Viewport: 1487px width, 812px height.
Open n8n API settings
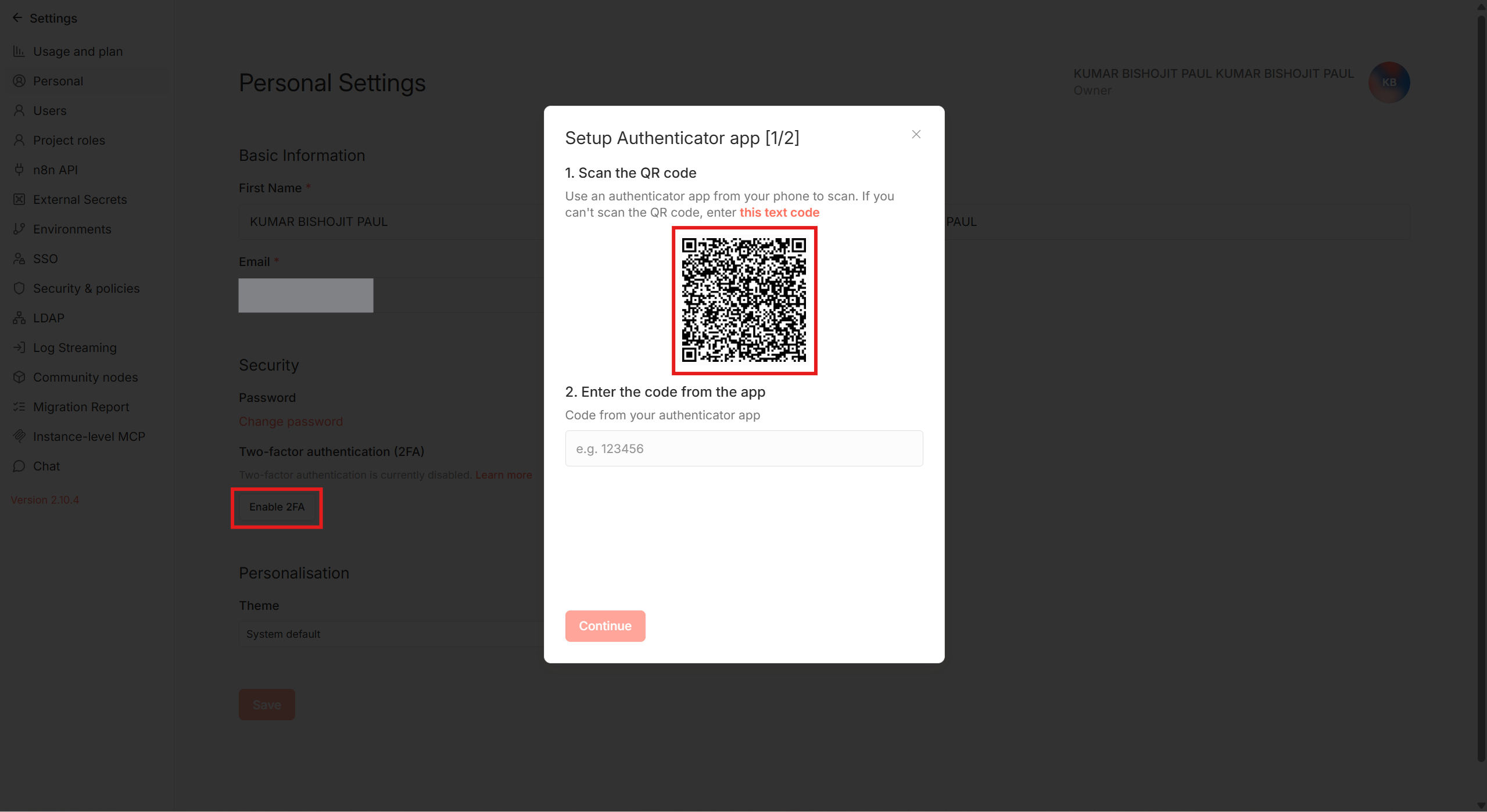[x=87, y=170]
